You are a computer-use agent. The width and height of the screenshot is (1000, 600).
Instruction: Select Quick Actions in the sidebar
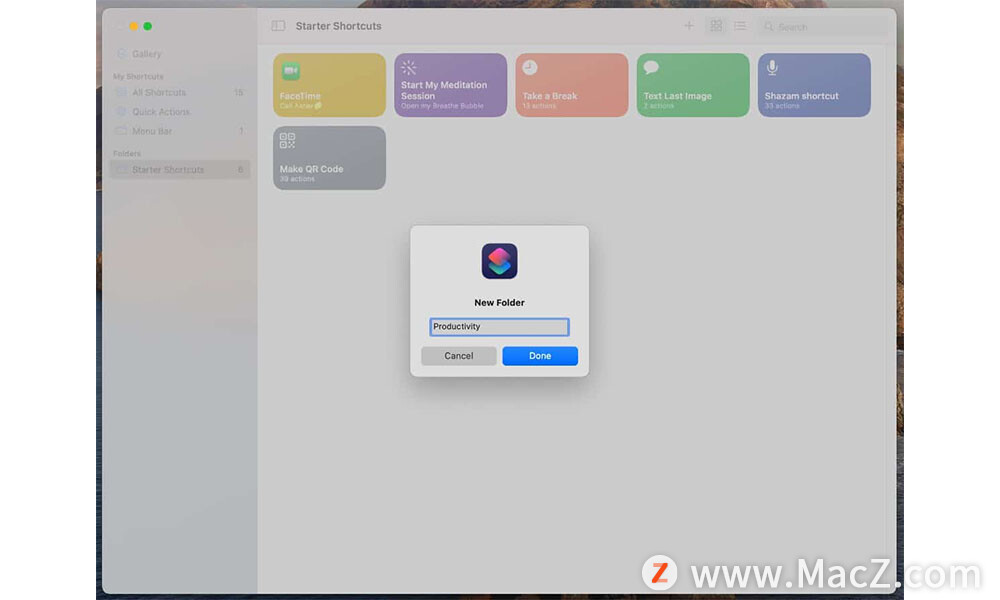tap(180, 112)
